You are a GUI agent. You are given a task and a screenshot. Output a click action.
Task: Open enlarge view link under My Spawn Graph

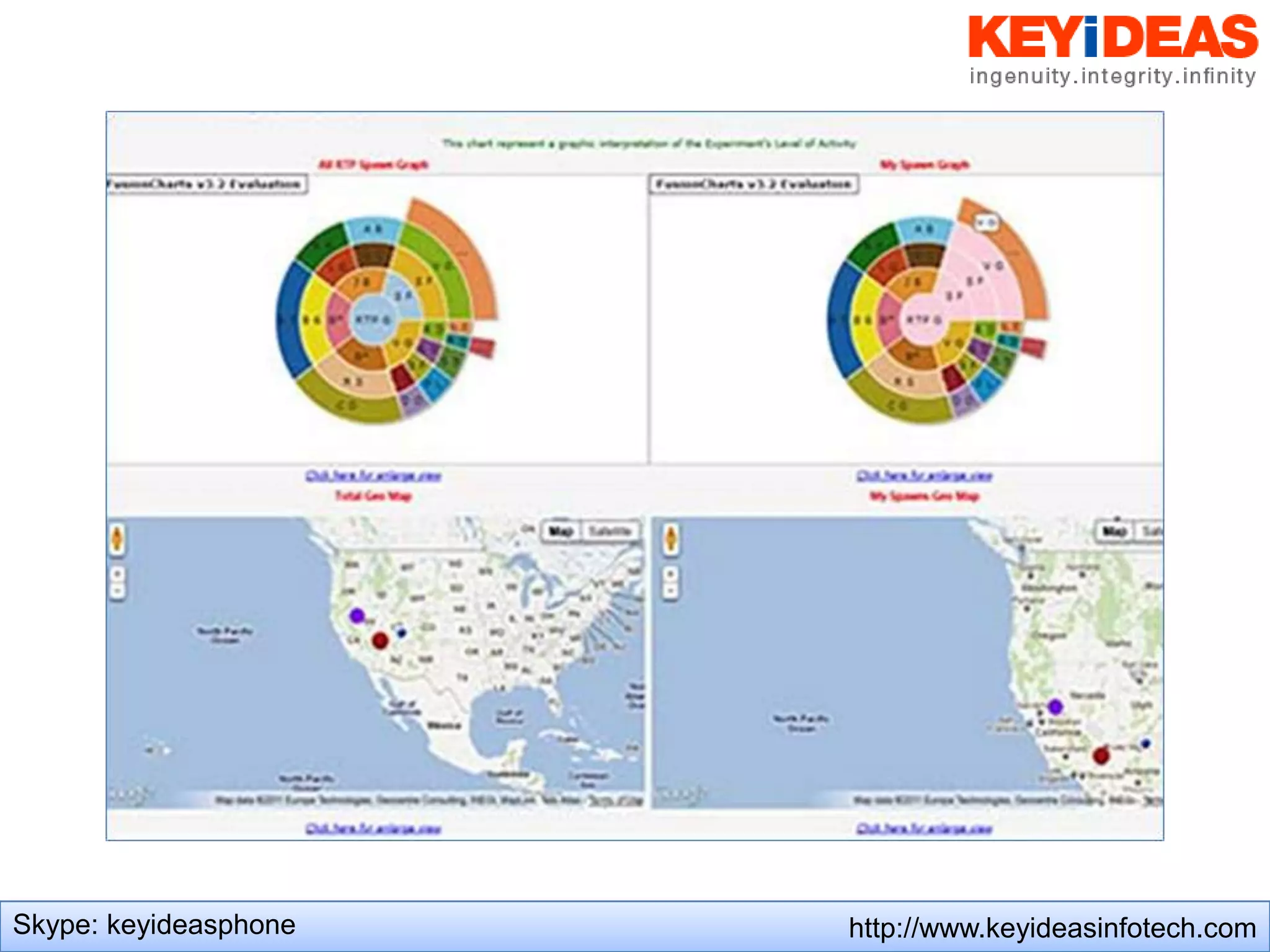[925, 476]
